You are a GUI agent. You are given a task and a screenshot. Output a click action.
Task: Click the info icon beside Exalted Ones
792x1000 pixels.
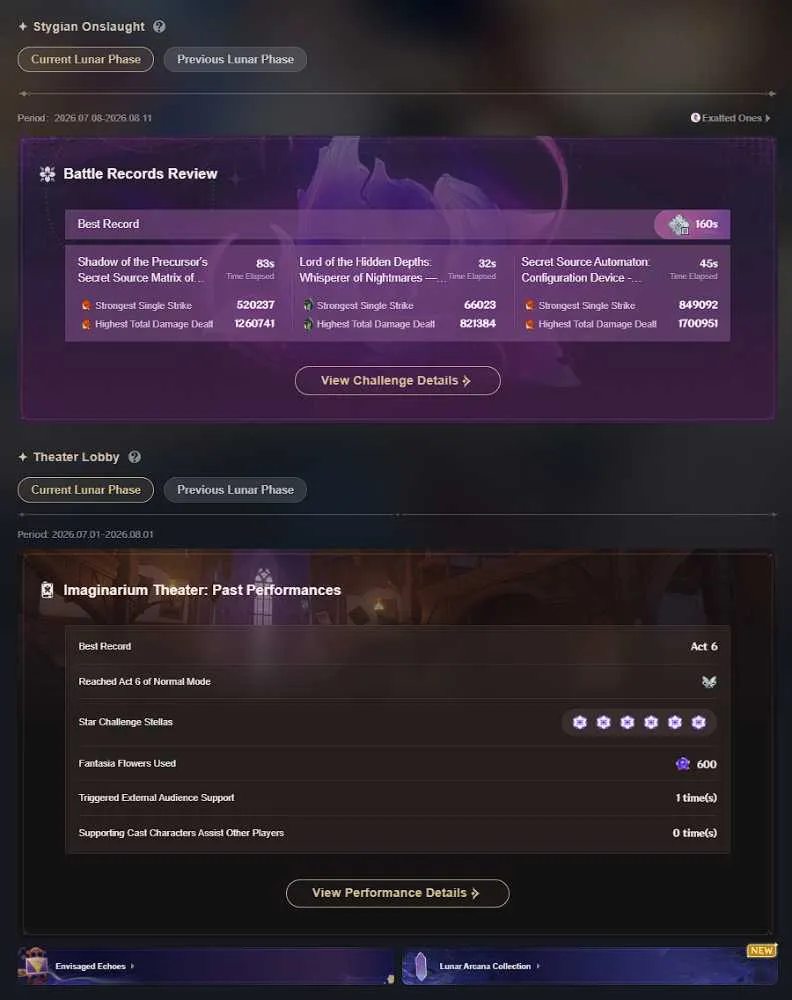coord(695,117)
